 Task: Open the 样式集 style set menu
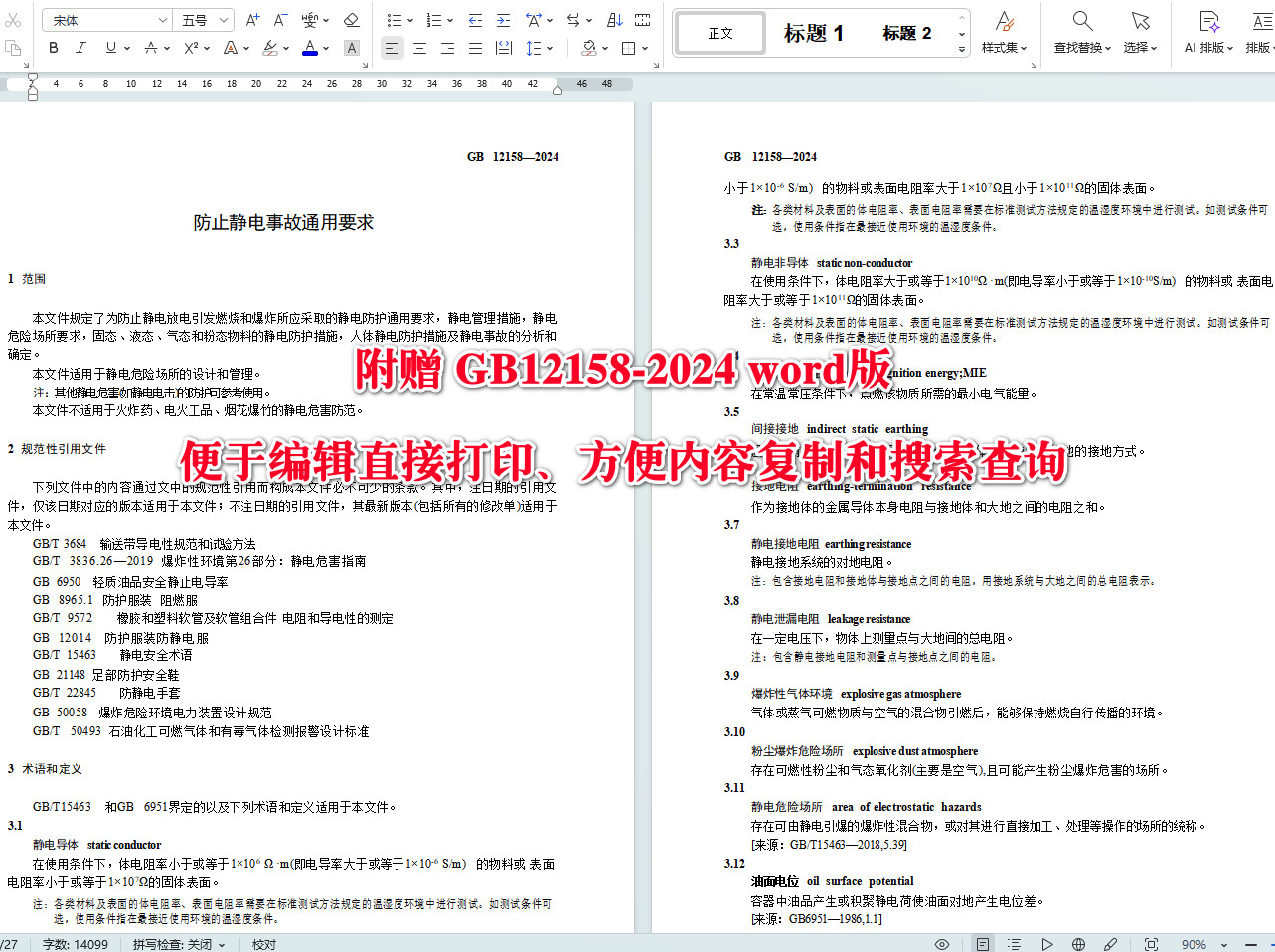pos(1005,32)
